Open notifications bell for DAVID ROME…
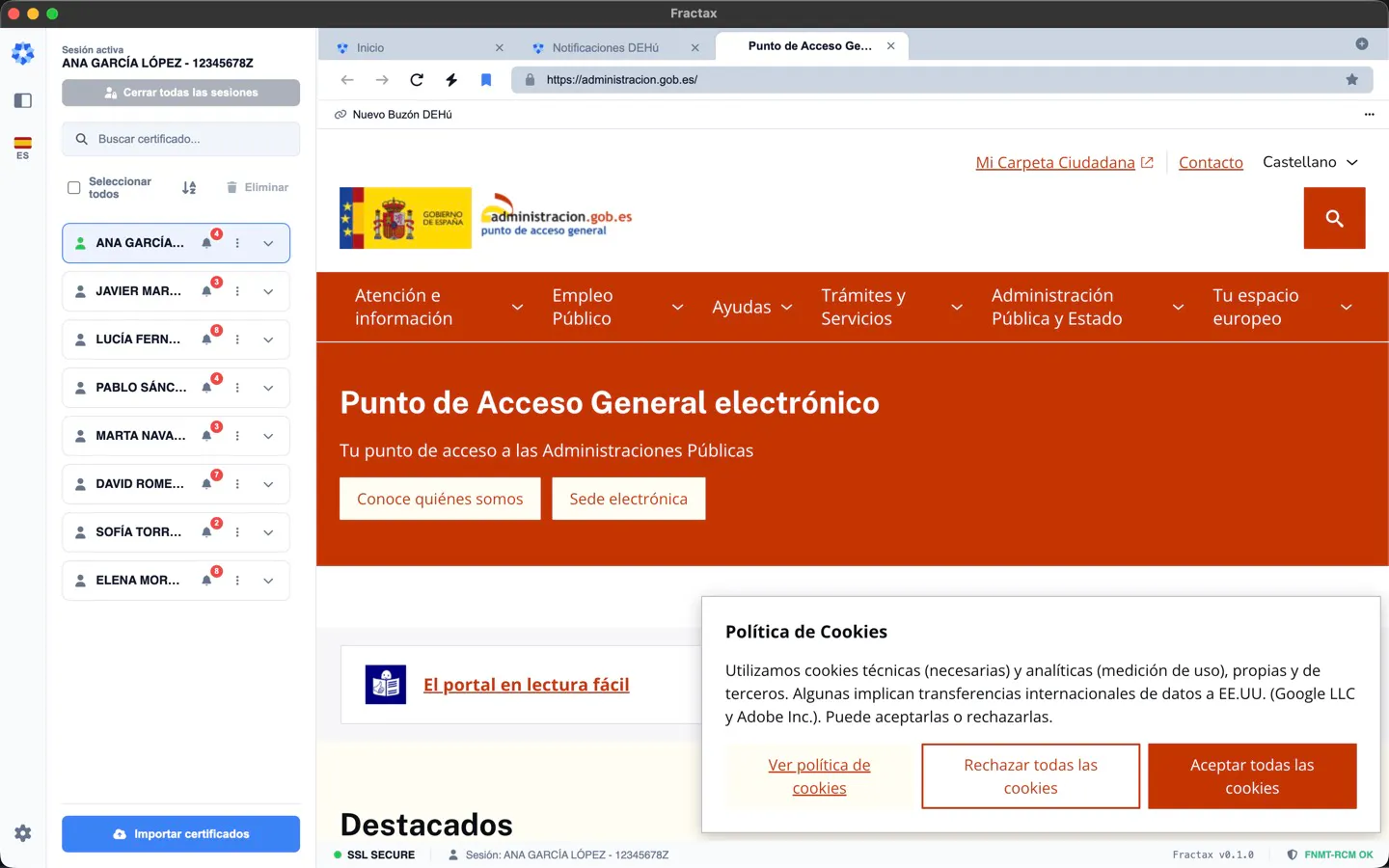This screenshot has width=1389, height=868. click(x=206, y=484)
